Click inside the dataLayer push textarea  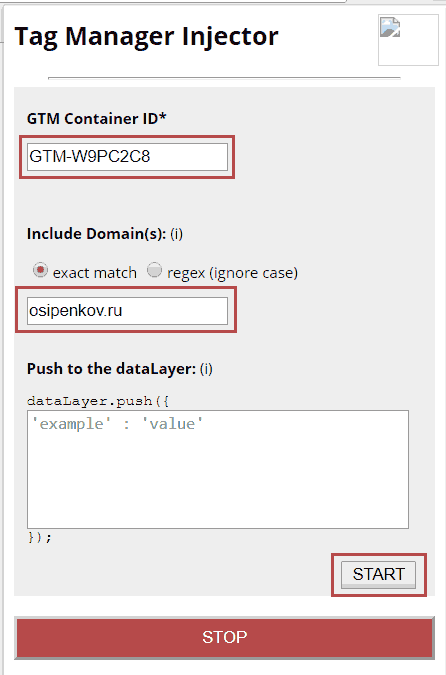click(218, 469)
